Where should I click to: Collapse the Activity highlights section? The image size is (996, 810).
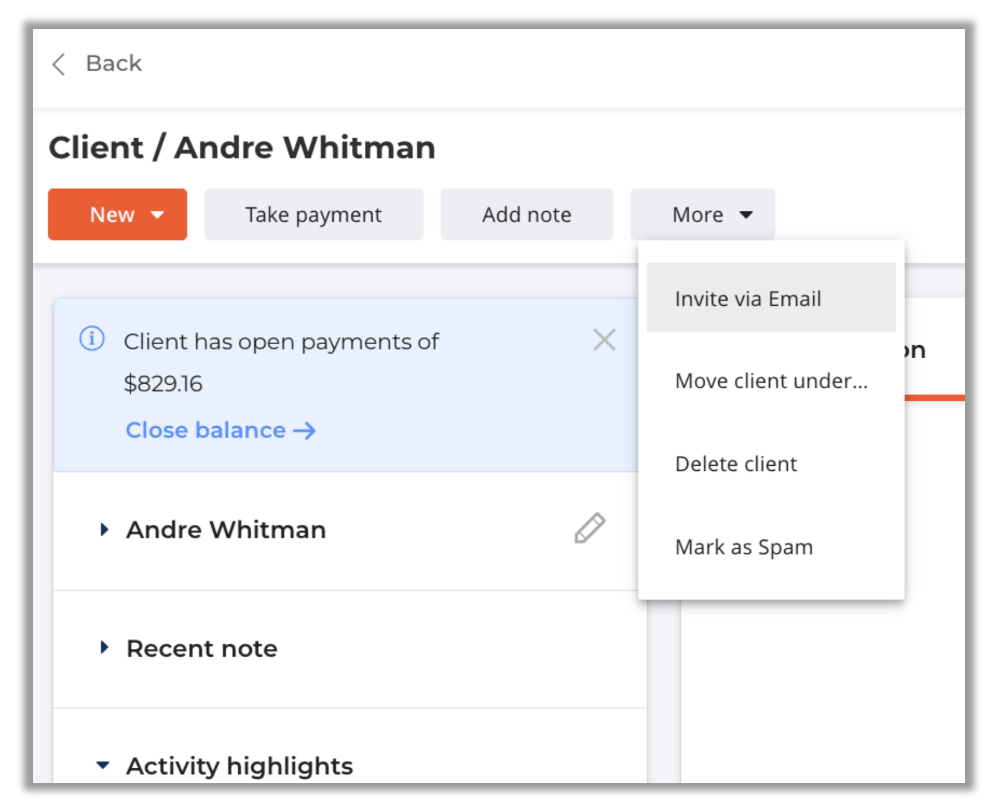coord(103,766)
